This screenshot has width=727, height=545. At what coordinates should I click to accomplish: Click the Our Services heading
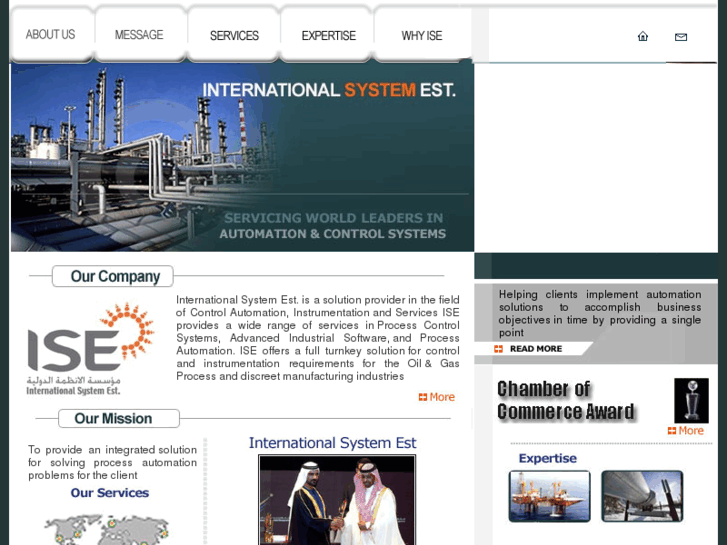click(x=110, y=493)
